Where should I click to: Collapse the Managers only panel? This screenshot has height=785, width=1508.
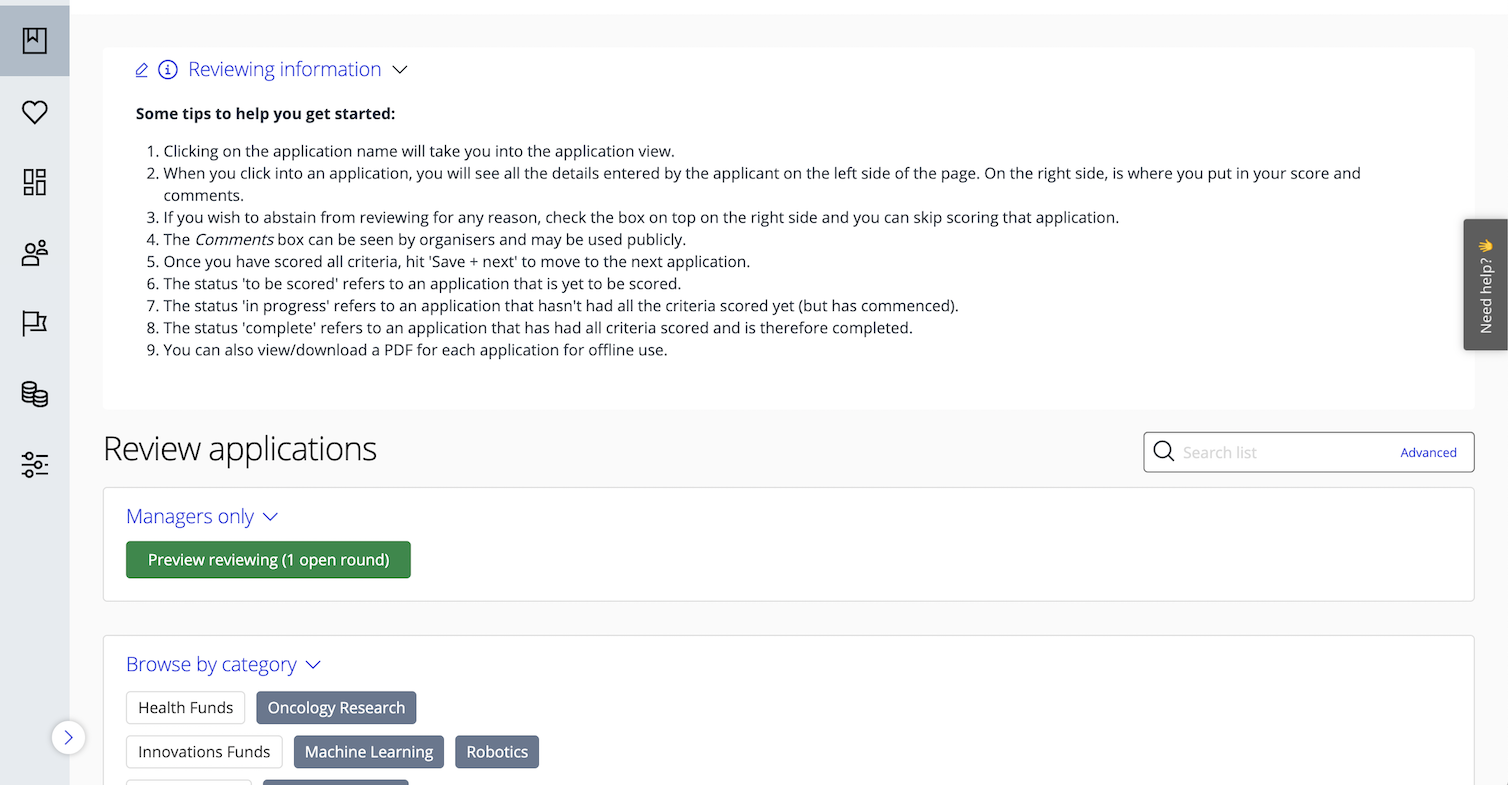coord(270,517)
